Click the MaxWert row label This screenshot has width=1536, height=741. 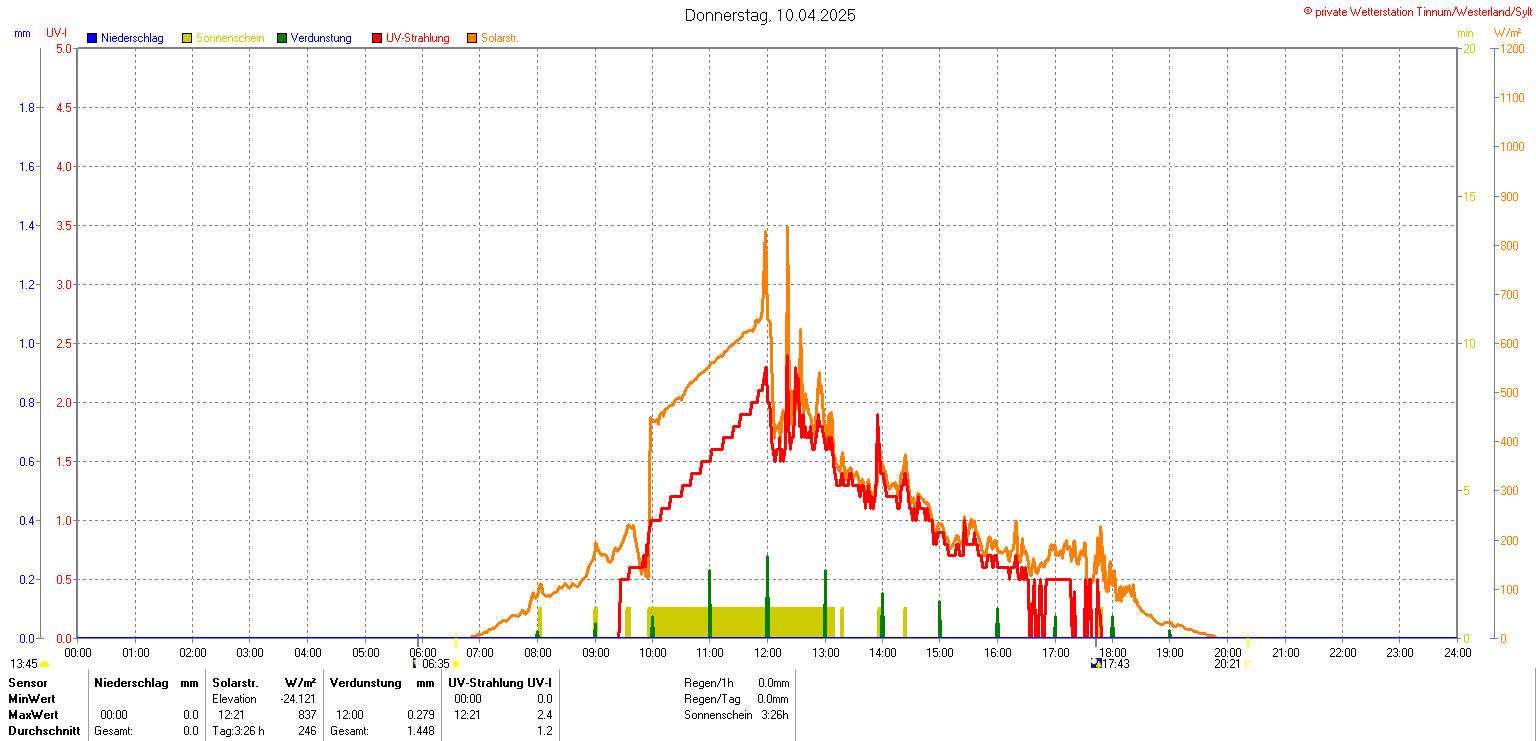coord(32,715)
